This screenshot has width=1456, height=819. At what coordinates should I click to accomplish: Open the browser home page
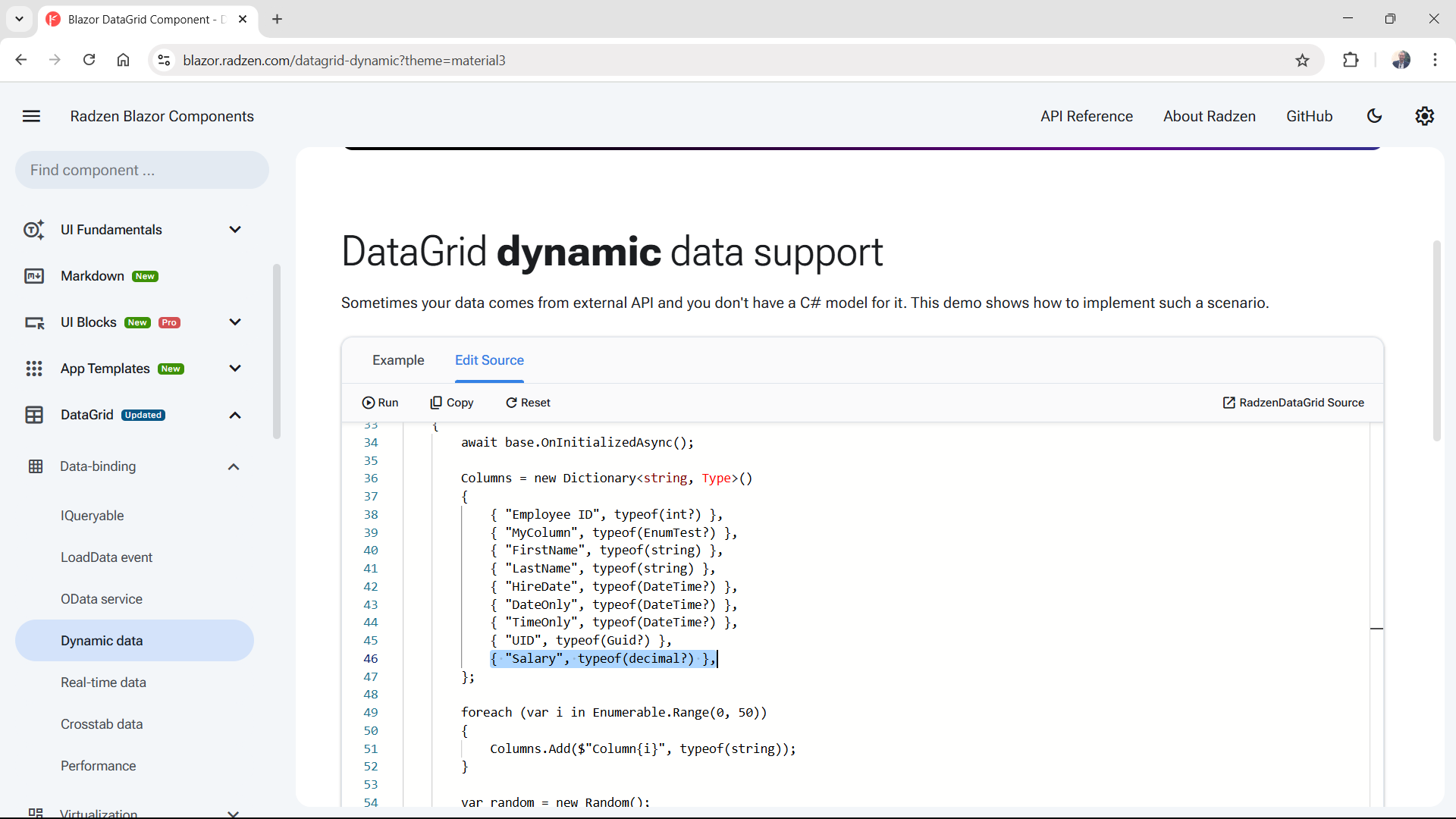pyautogui.click(x=123, y=60)
